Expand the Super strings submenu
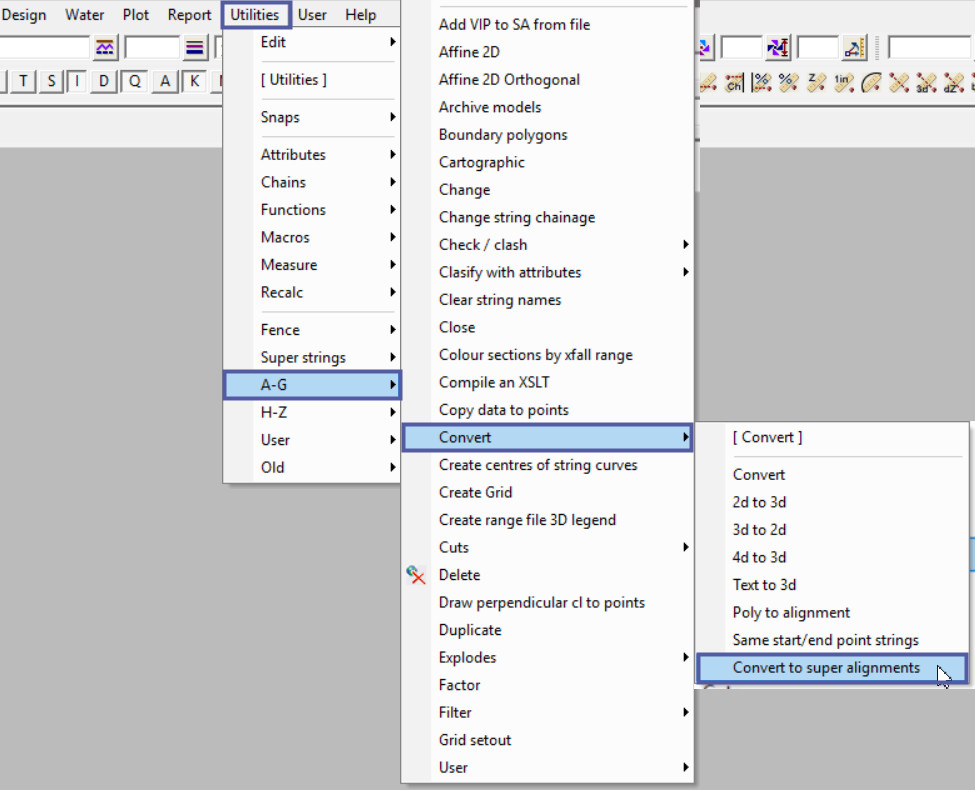Image resolution: width=975 pixels, height=790 pixels. 312,357
